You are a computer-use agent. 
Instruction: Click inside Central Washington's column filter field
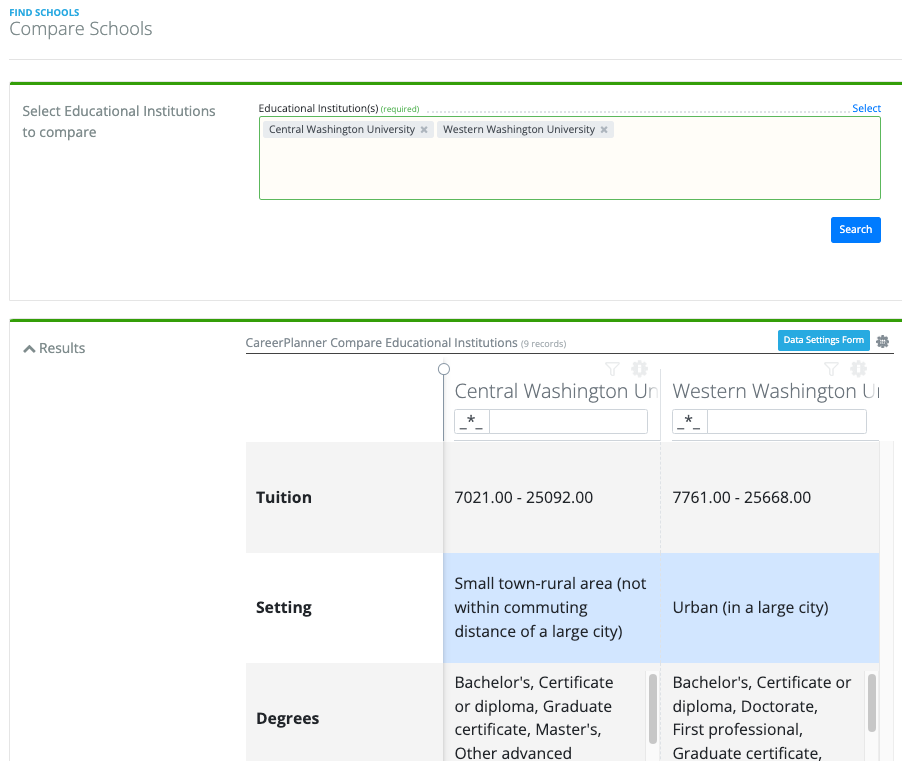click(x=567, y=421)
